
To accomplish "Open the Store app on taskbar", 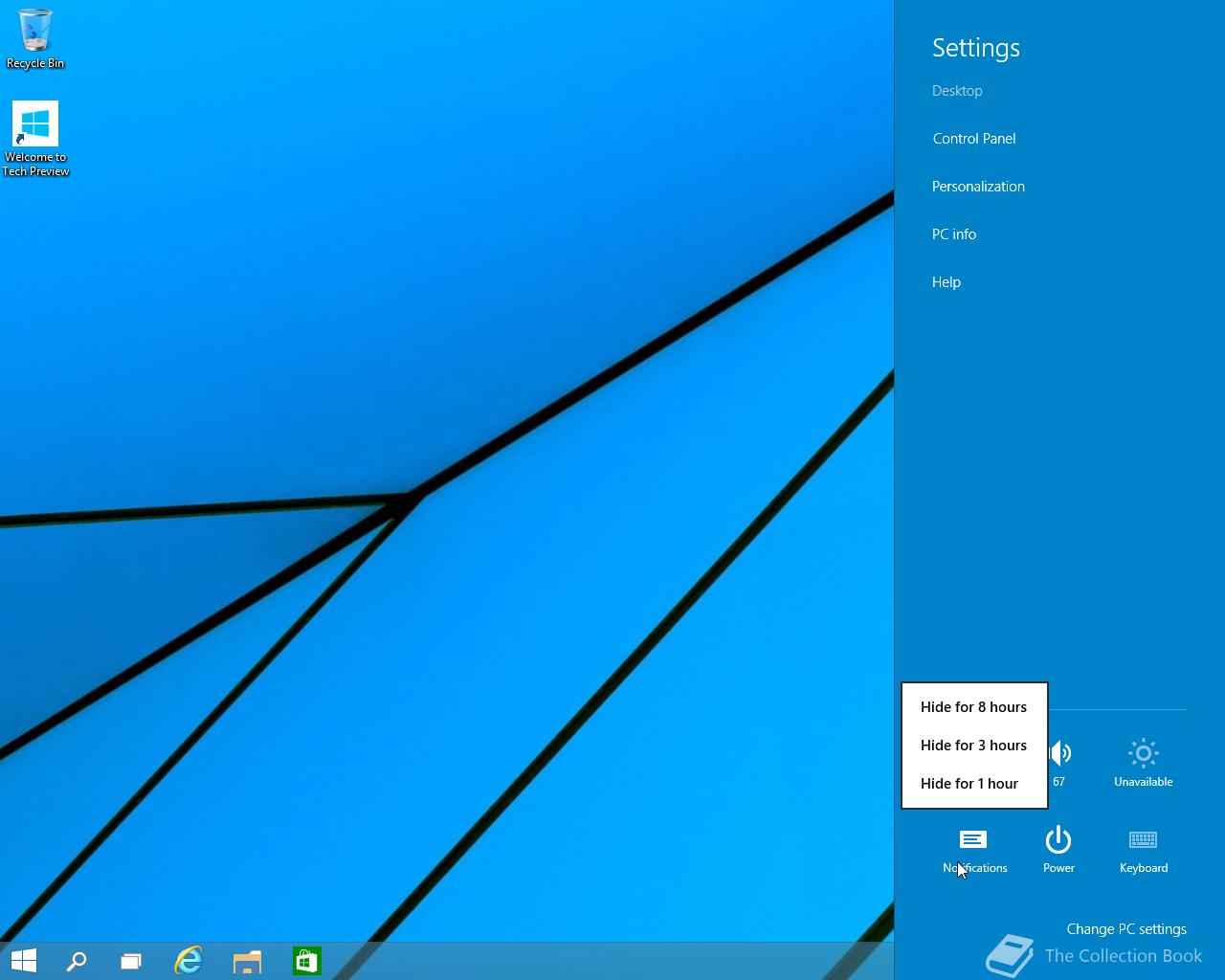I will tap(306, 961).
